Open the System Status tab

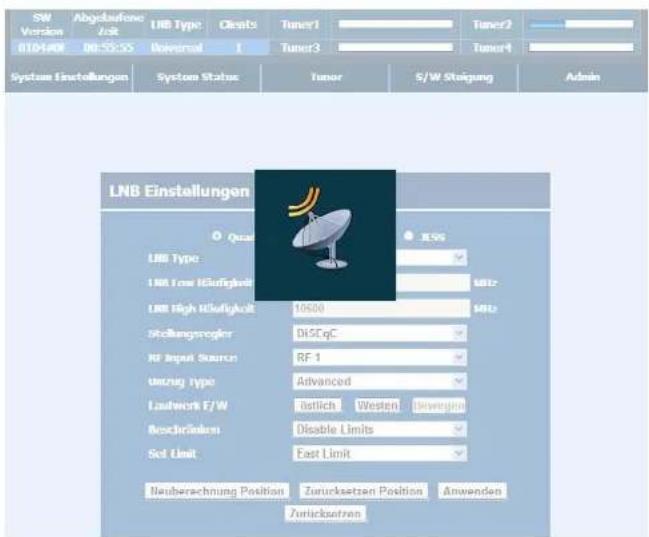click(x=198, y=77)
